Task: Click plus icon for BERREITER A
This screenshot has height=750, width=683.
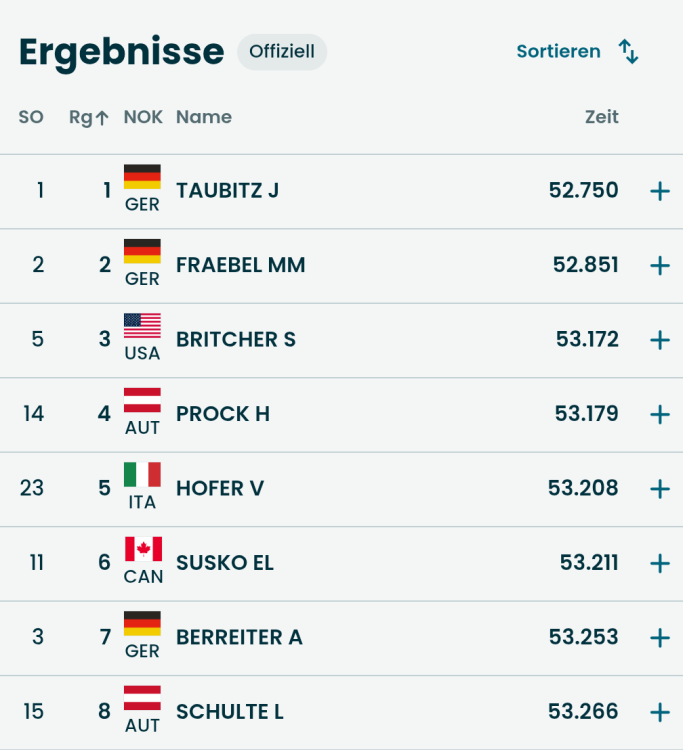Action: (x=659, y=638)
